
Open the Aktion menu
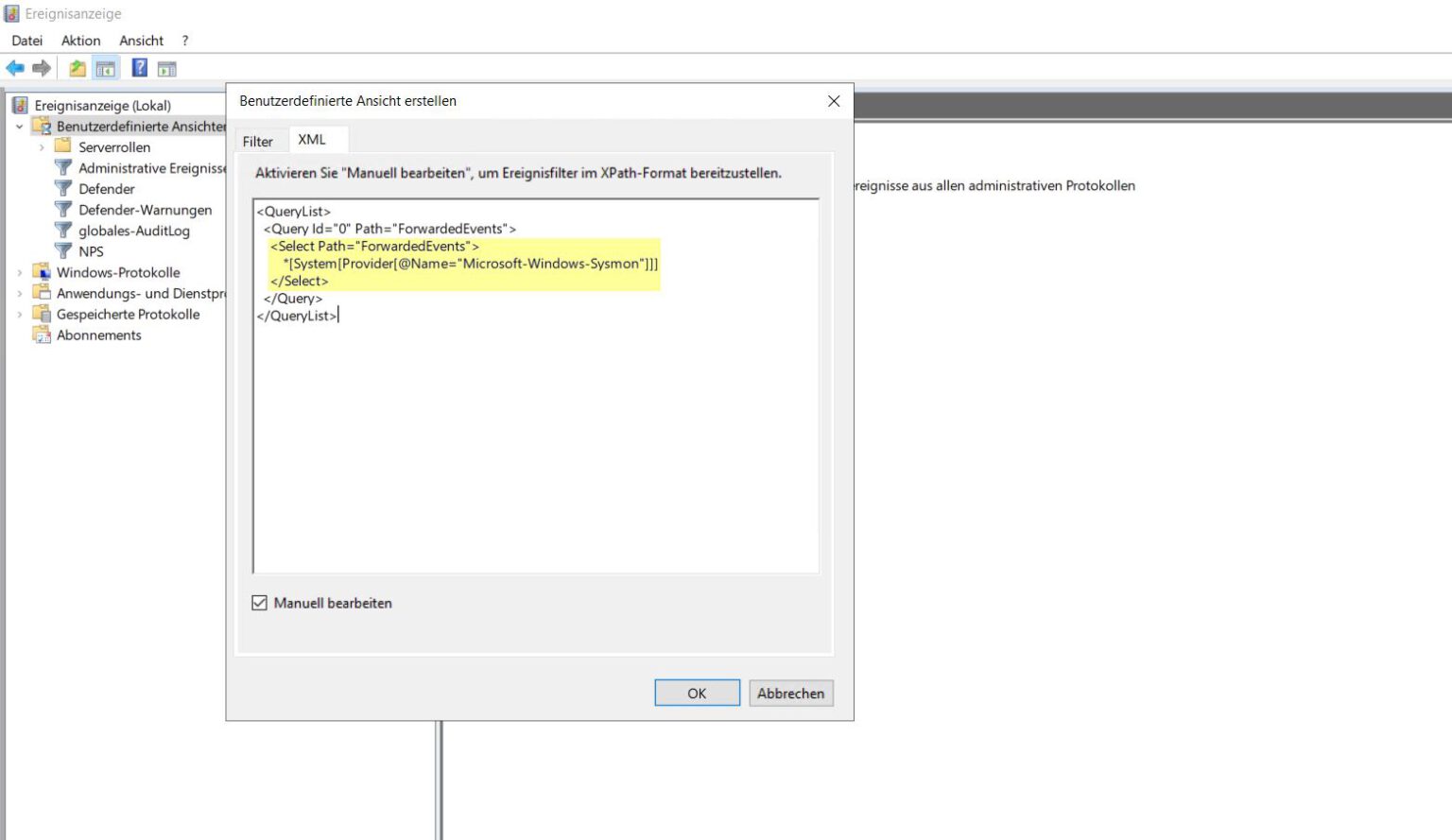[x=80, y=40]
